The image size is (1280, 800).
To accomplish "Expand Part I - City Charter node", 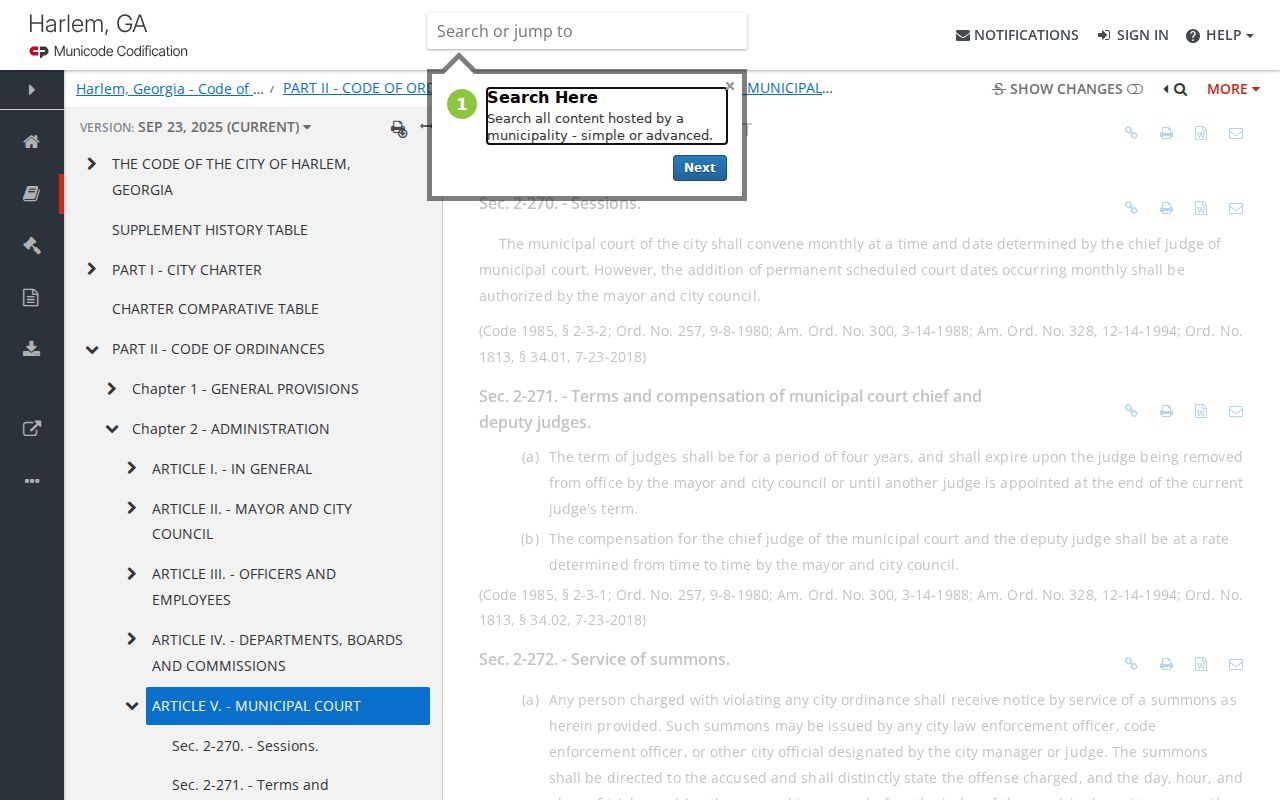I will click(92, 269).
